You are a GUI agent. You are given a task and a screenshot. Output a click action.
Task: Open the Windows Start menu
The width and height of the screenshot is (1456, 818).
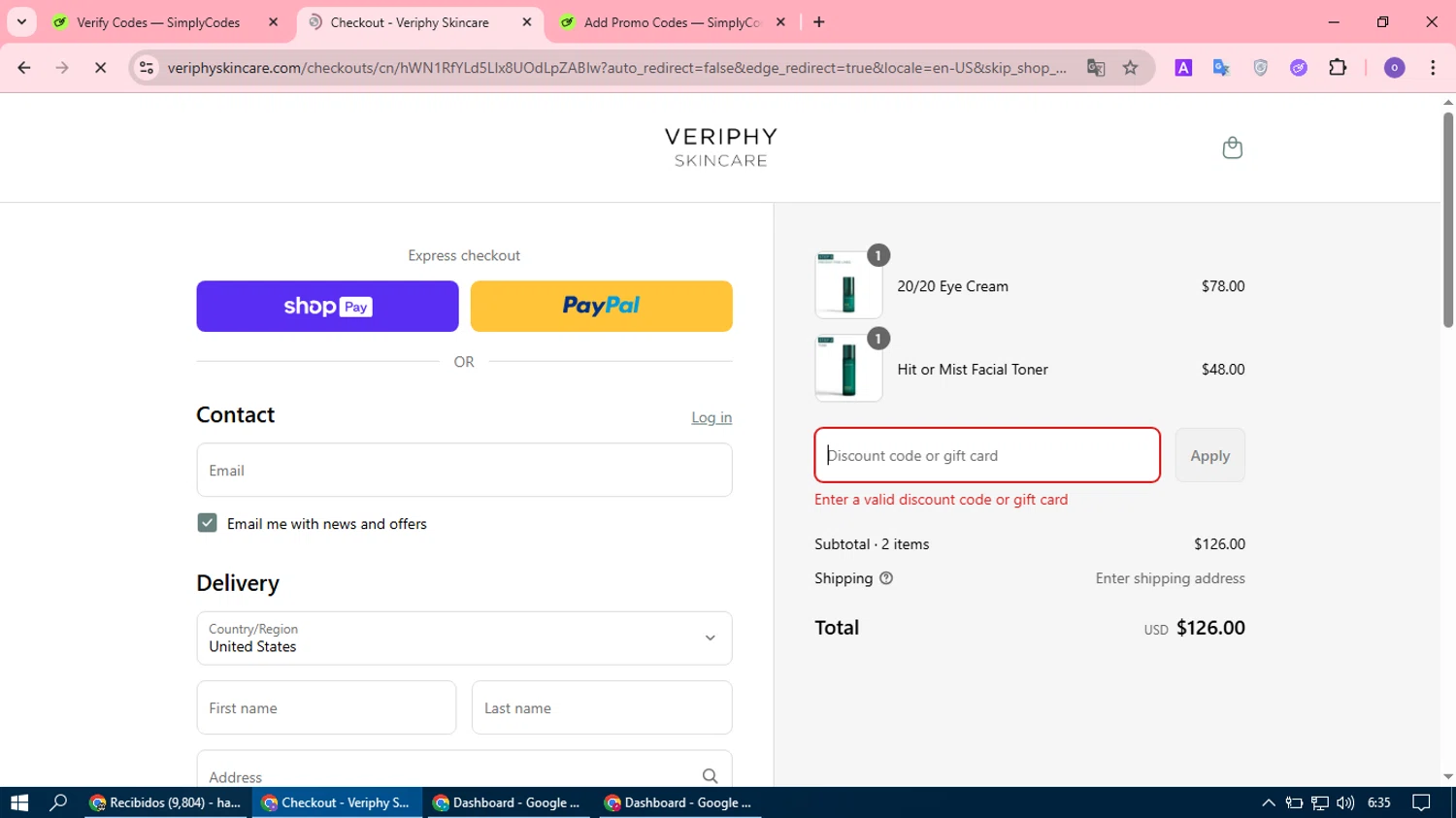(x=19, y=802)
